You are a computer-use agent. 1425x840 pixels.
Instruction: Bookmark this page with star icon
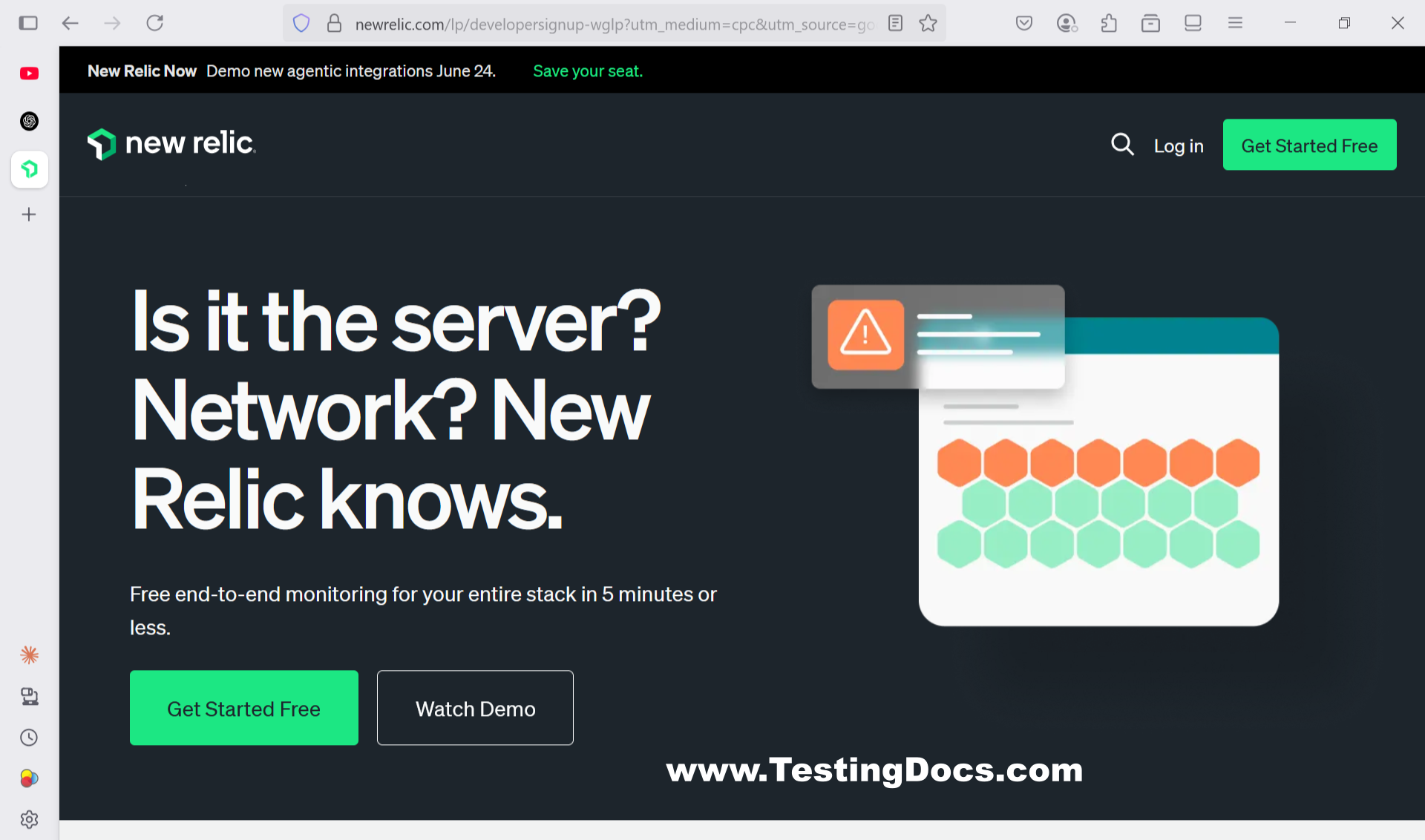(928, 24)
